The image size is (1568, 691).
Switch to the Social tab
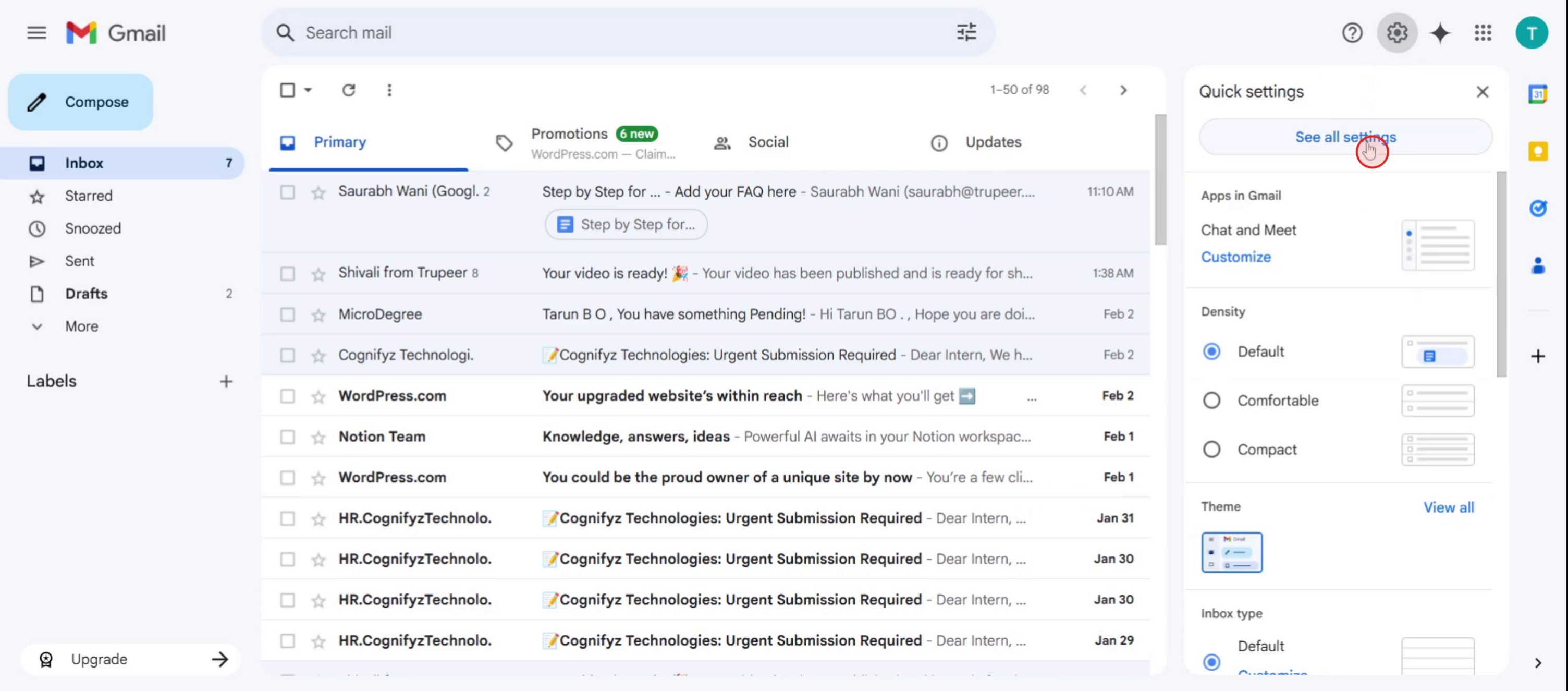[767, 142]
